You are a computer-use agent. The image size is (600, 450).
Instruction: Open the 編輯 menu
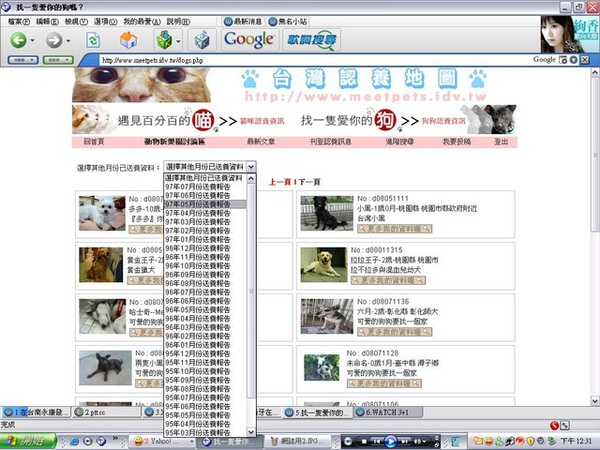[x=47, y=21]
